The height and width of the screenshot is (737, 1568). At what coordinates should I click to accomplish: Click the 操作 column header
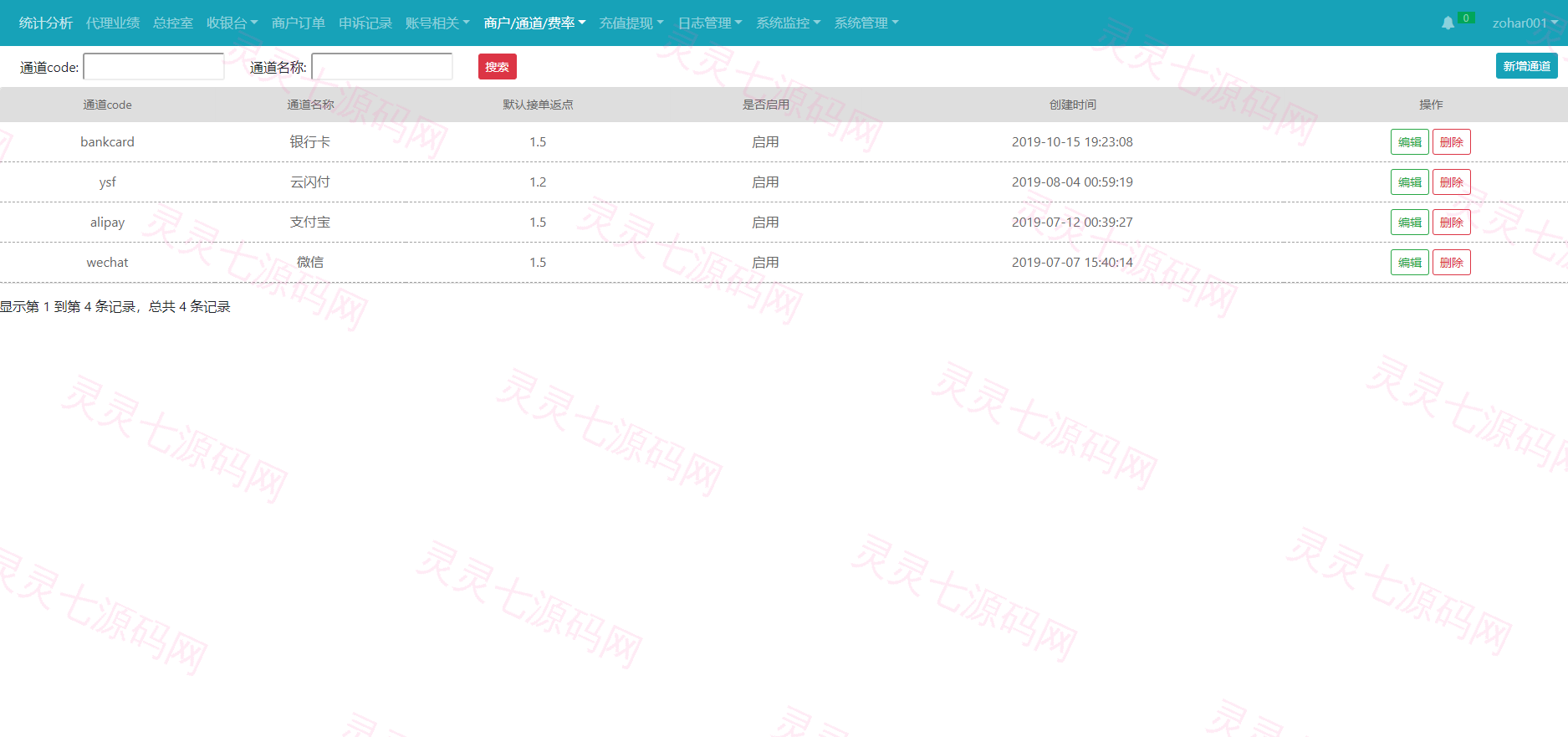click(x=1431, y=105)
